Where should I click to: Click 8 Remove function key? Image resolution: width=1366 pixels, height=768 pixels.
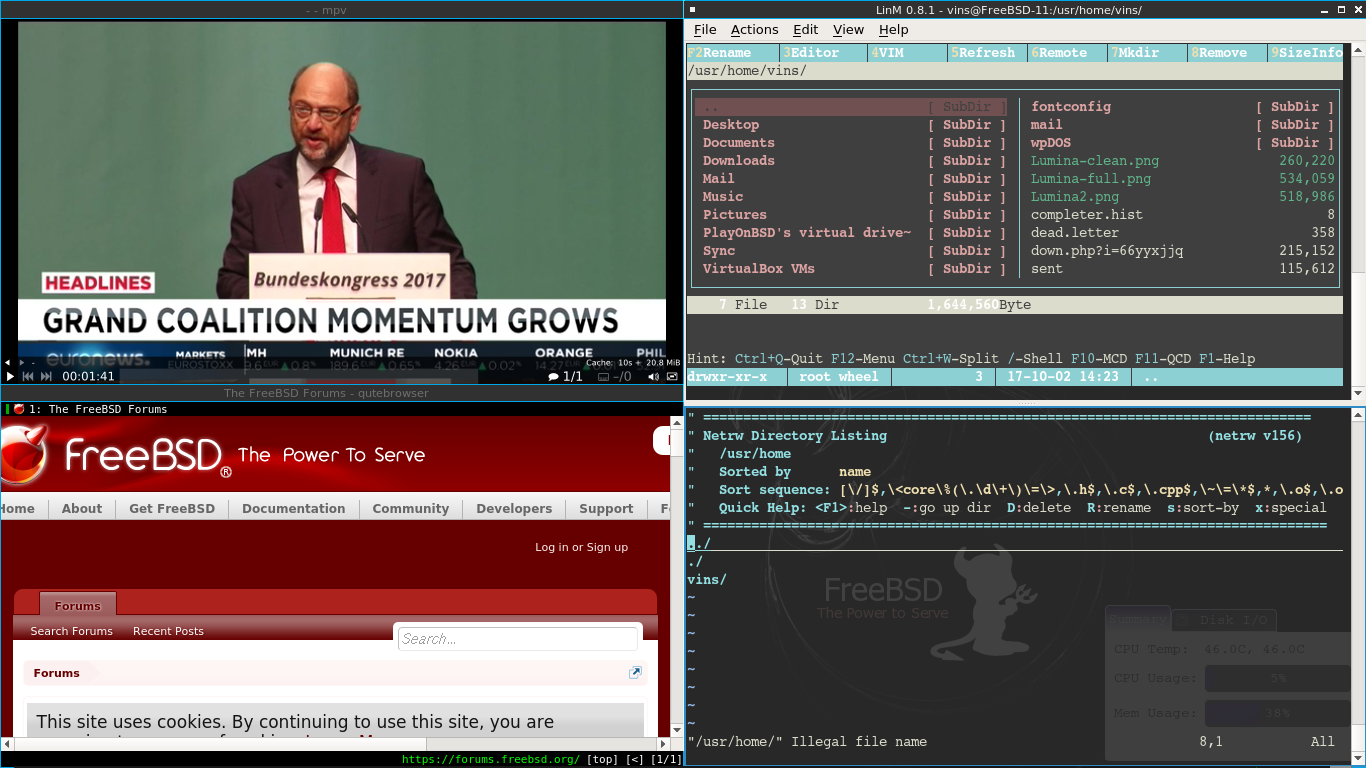point(1227,53)
